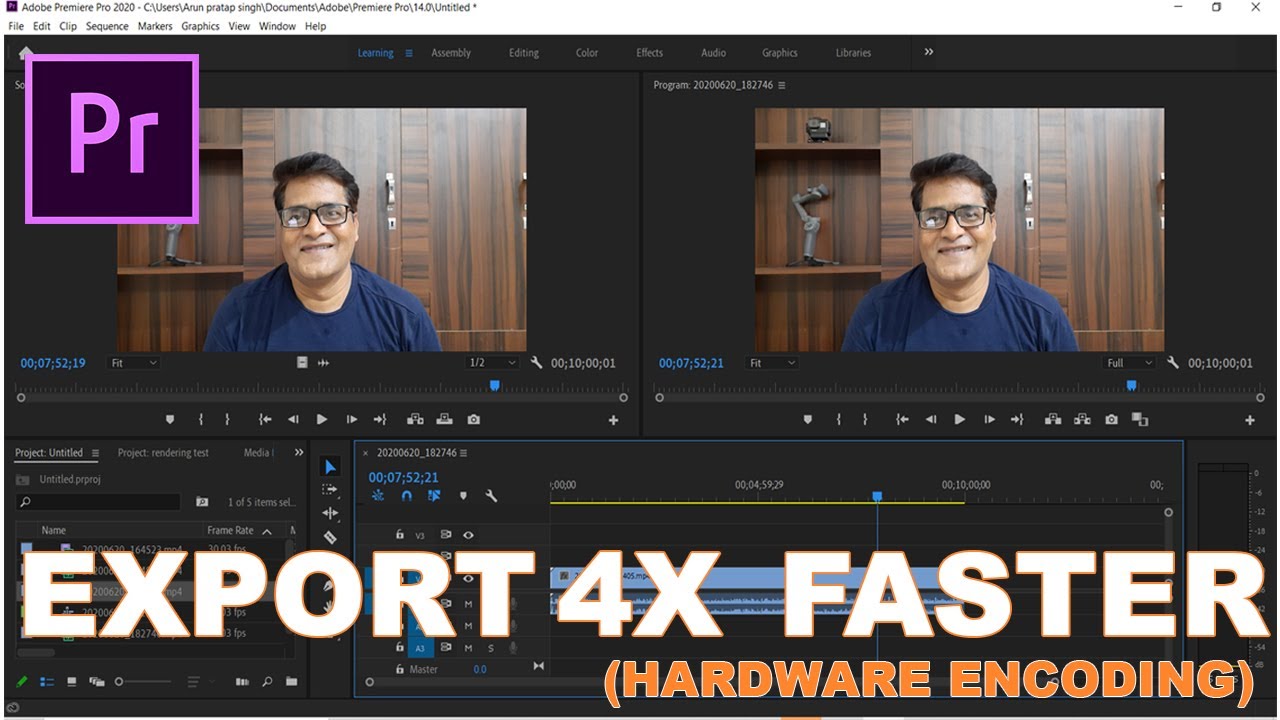
Task: Open Source monitor 1/2 resolution dropdown
Action: [x=493, y=363]
